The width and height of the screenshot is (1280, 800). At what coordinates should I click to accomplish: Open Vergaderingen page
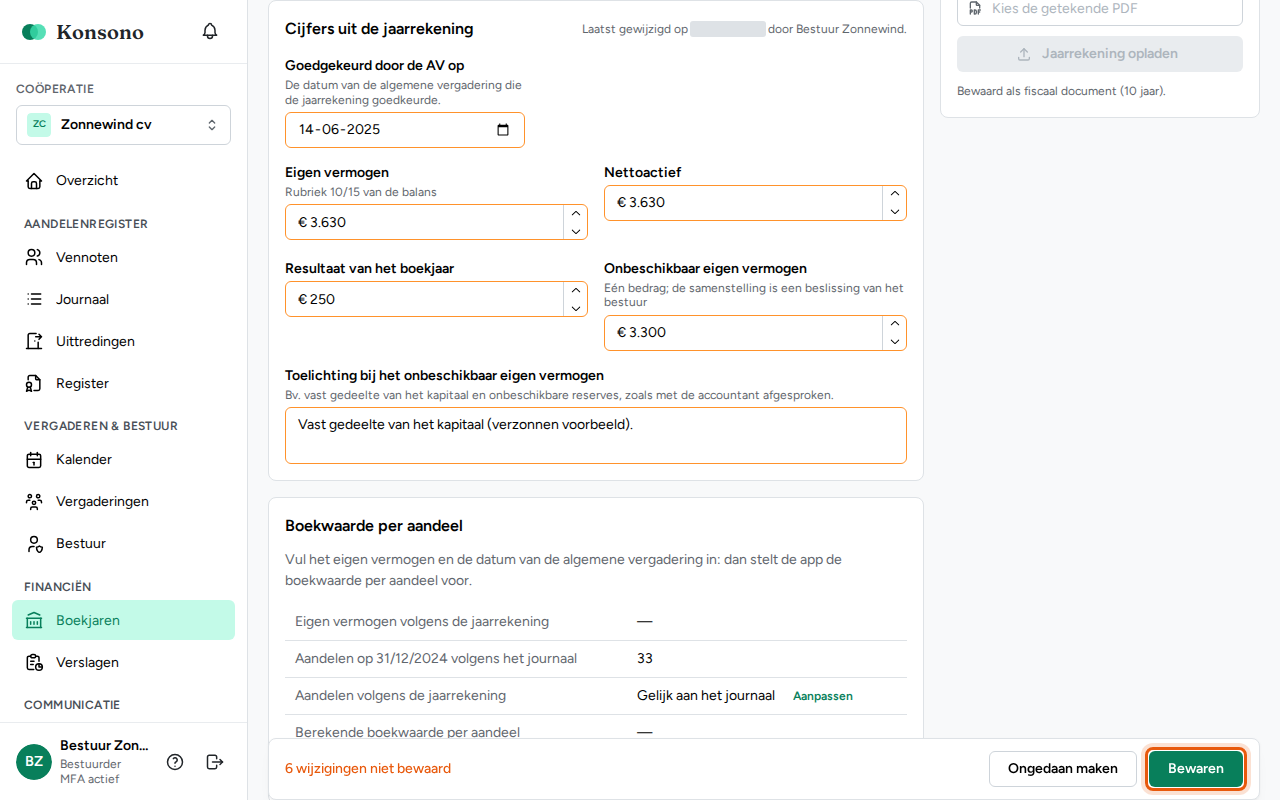point(123,502)
